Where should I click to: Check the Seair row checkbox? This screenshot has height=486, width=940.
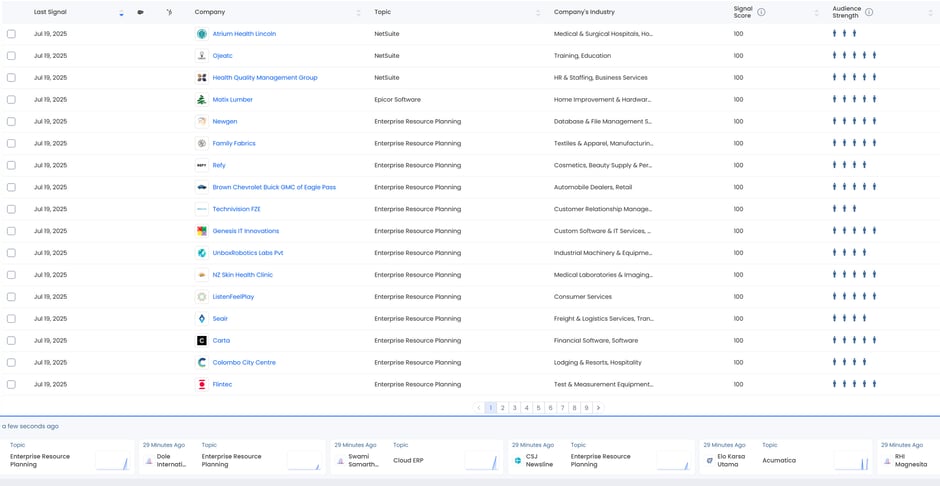pyautogui.click(x=11, y=319)
